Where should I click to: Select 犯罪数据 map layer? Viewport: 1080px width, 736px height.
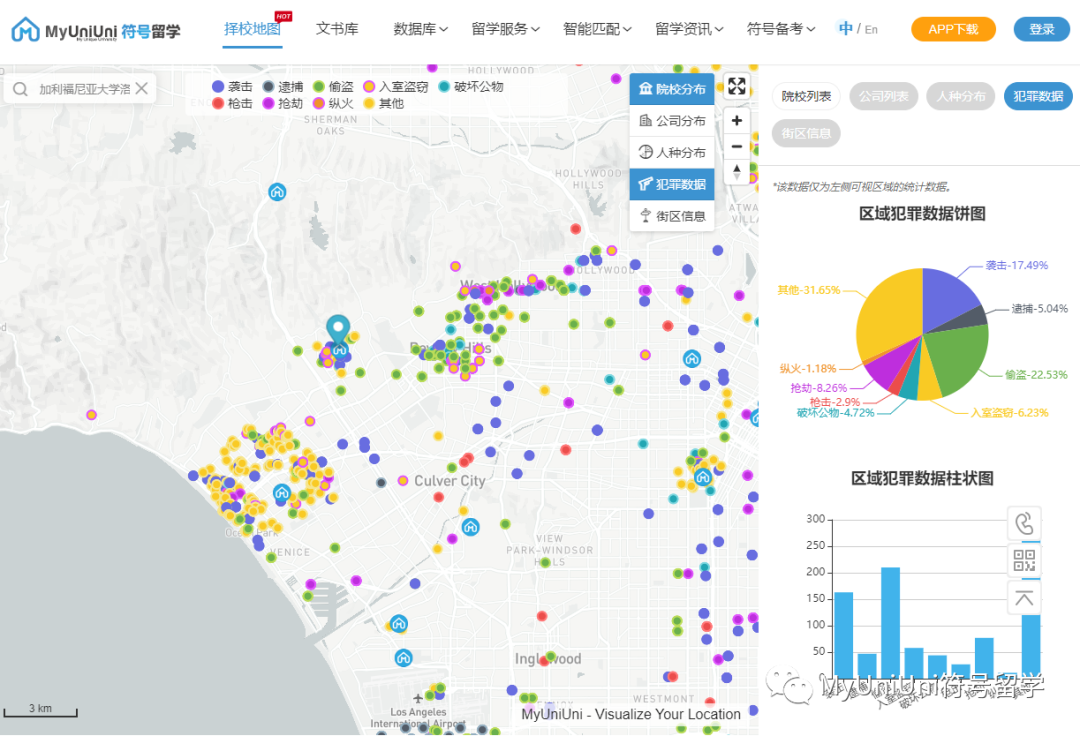coord(672,185)
